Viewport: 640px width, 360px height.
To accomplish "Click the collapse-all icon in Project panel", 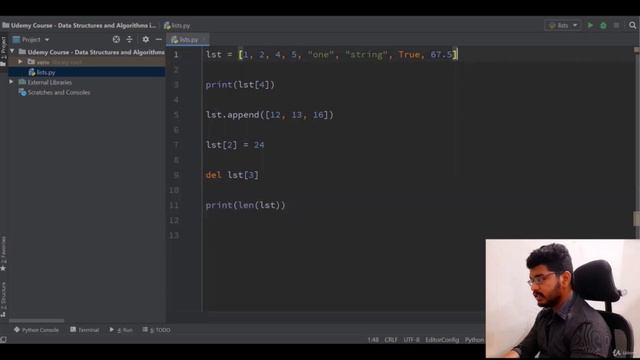I will (x=129, y=39).
